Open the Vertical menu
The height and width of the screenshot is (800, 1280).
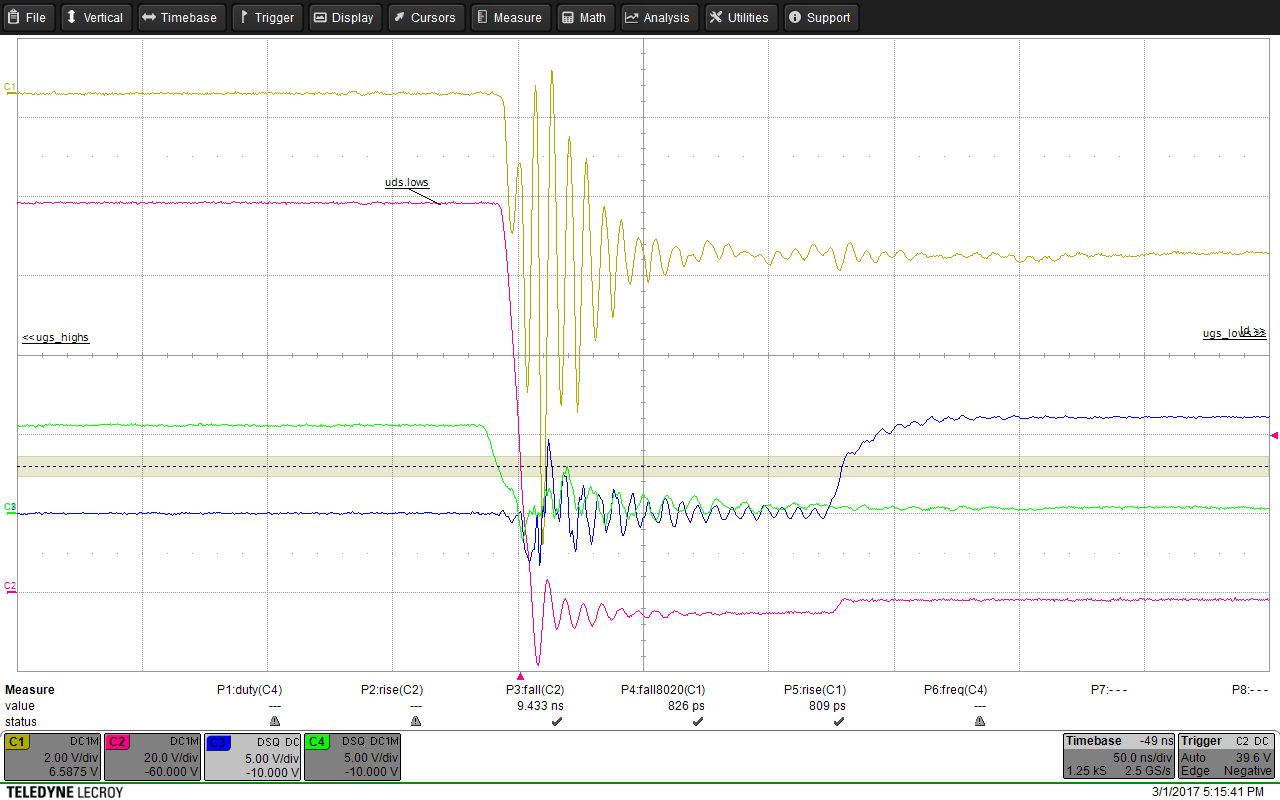(x=95, y=17)
